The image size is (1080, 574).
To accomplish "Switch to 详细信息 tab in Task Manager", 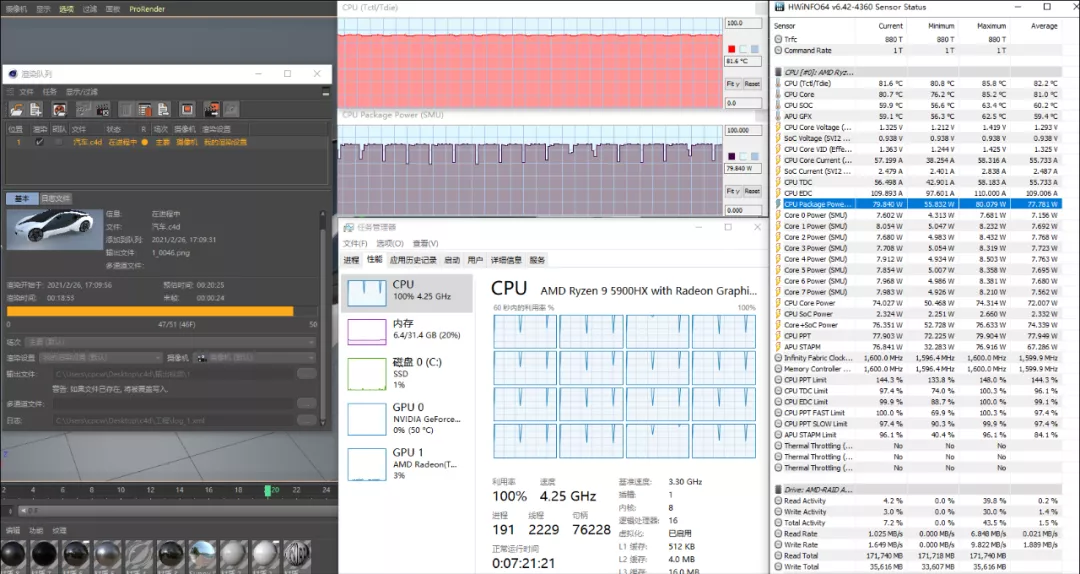I will click(506, 260).
